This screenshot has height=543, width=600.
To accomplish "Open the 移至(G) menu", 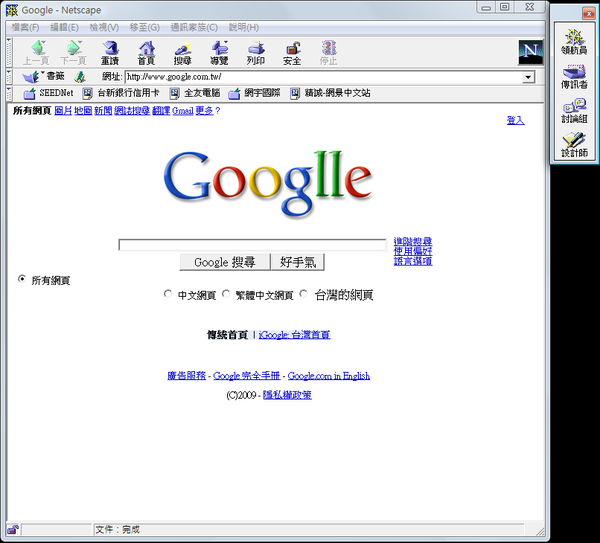I will (145, 28).
